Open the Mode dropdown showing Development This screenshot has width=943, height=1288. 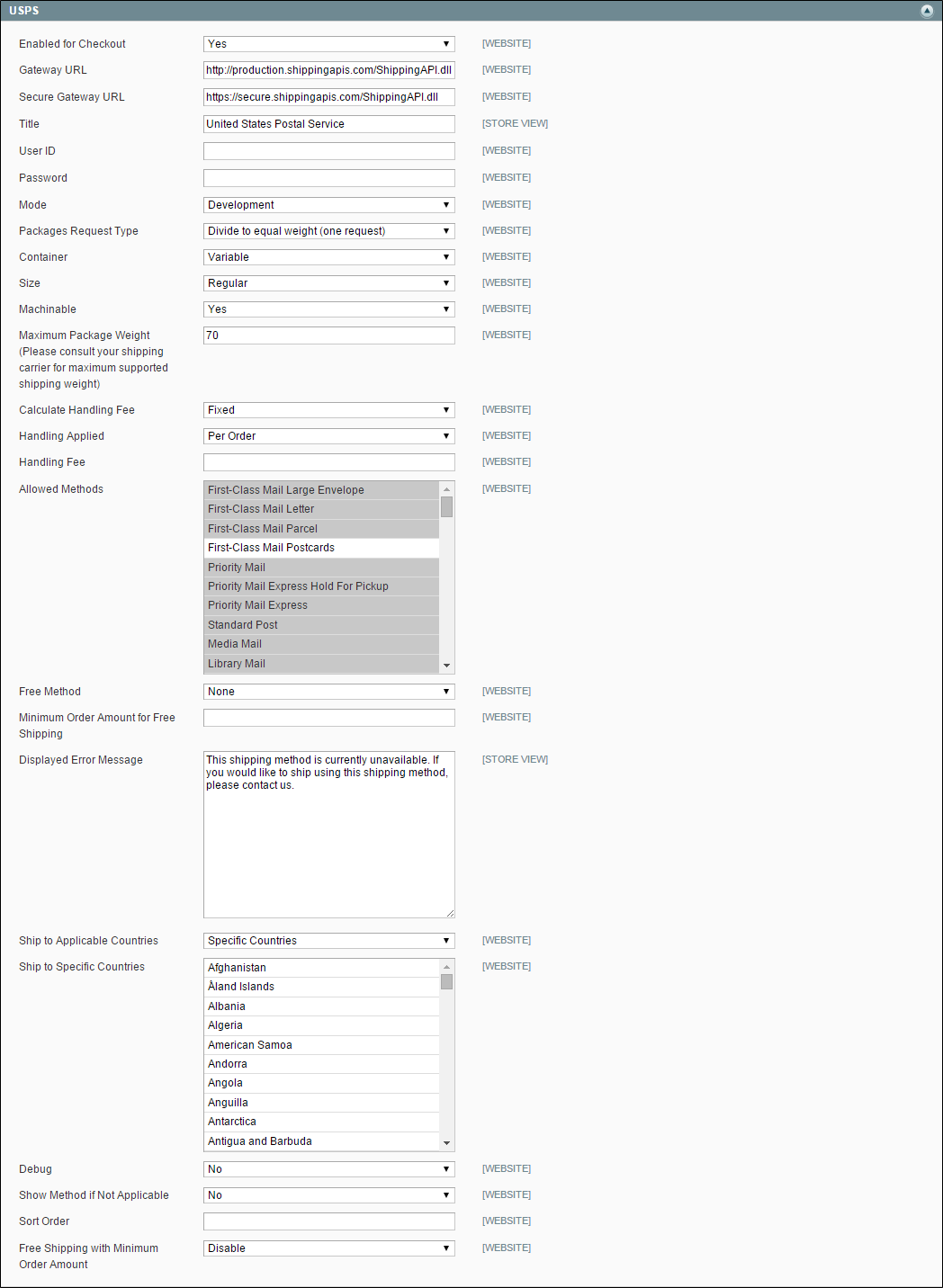(329, 205)
